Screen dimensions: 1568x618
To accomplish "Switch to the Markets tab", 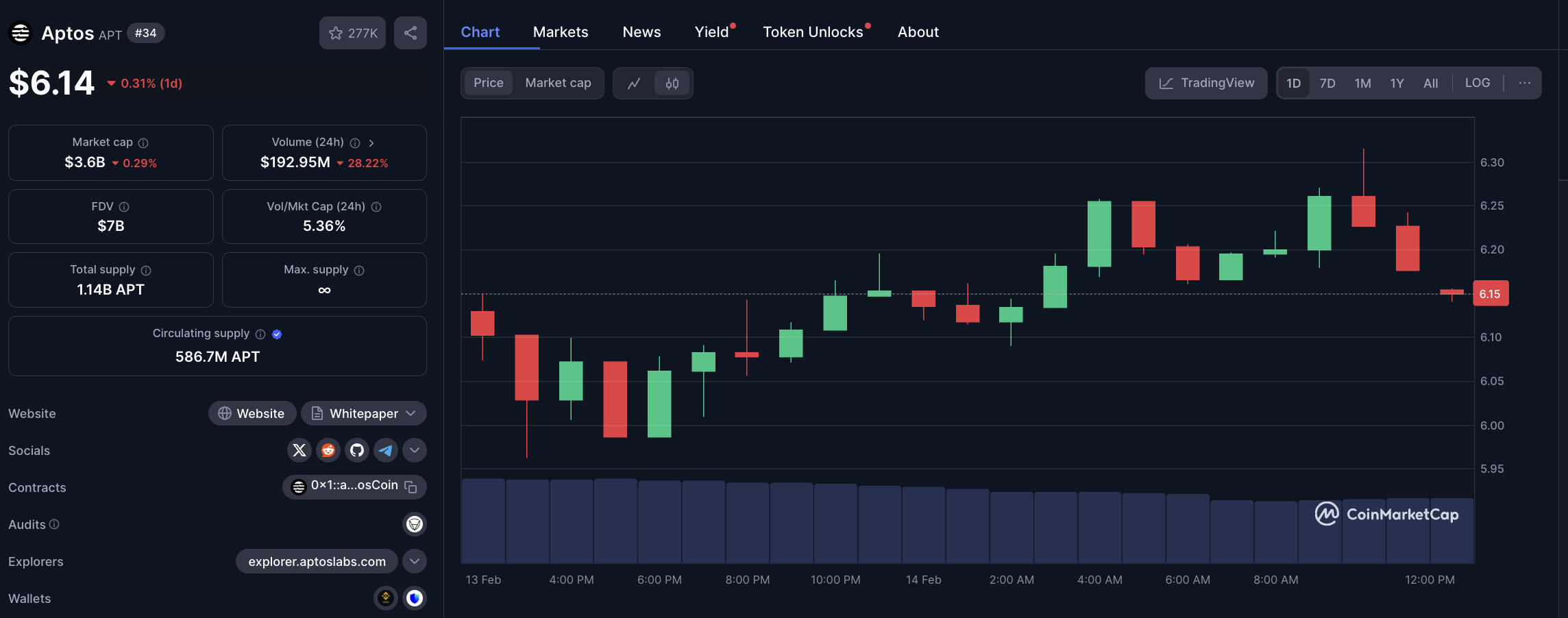I will (x=561, y=32).
